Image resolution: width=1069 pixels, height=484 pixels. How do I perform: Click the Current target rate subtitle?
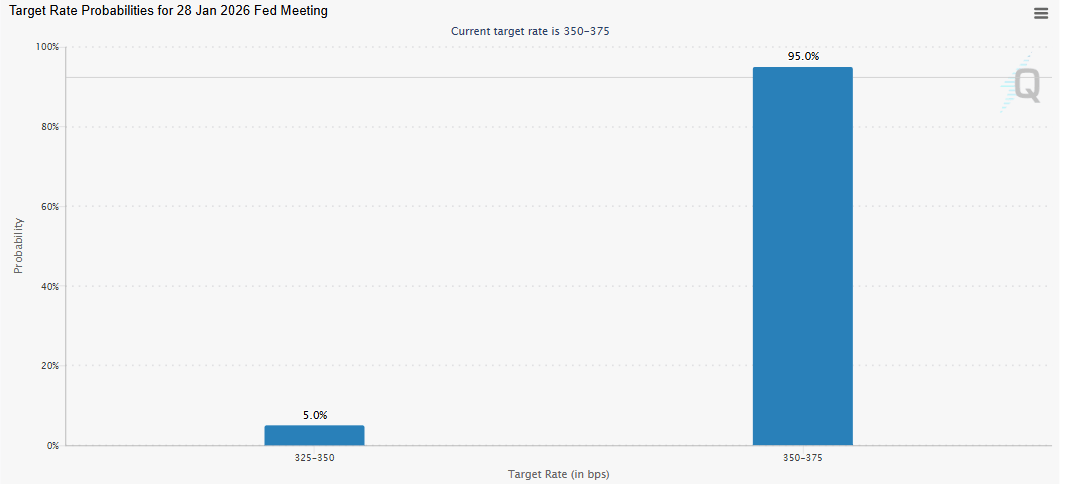(530, 31)
